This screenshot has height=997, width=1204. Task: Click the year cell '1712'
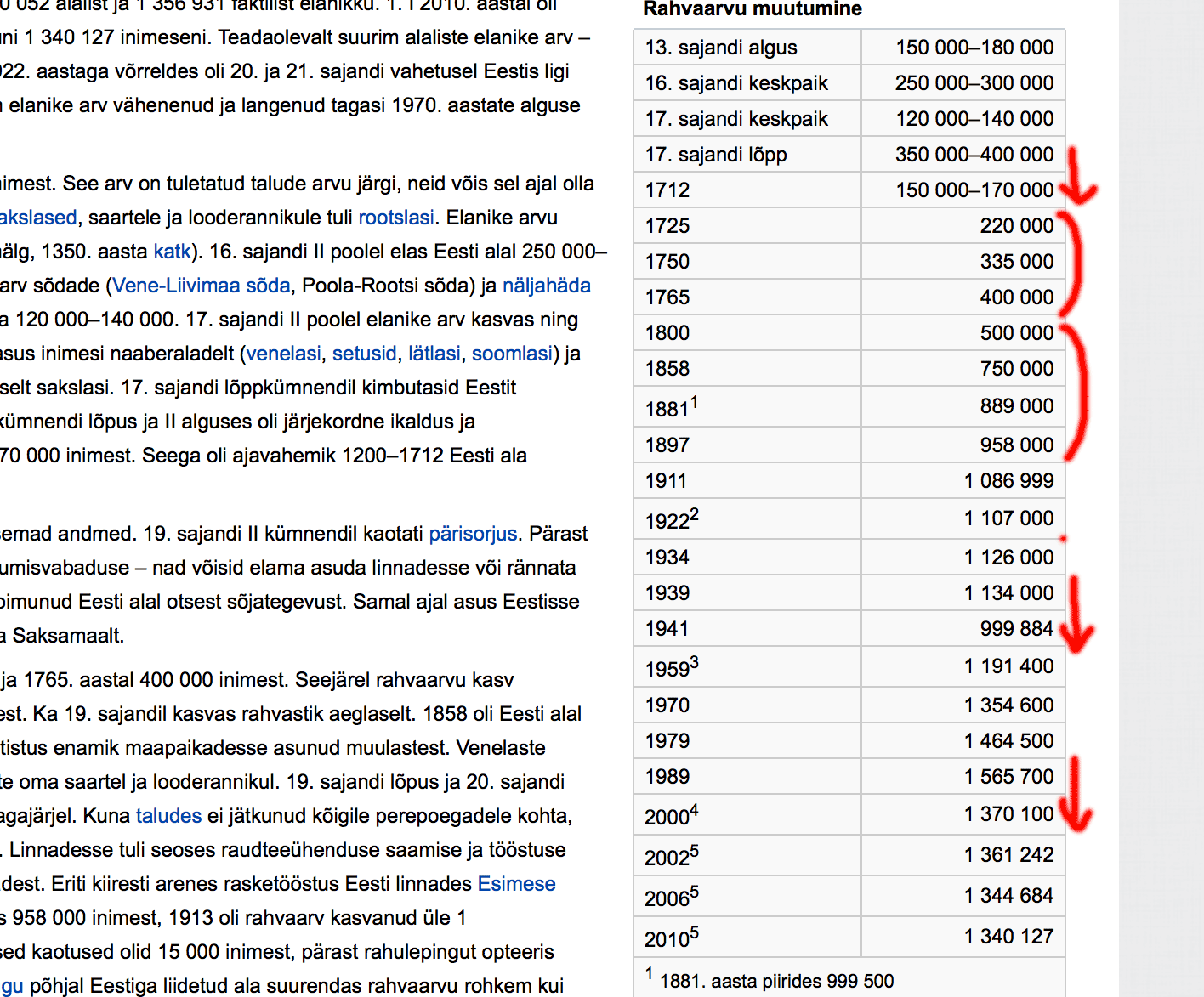[667, 190]
